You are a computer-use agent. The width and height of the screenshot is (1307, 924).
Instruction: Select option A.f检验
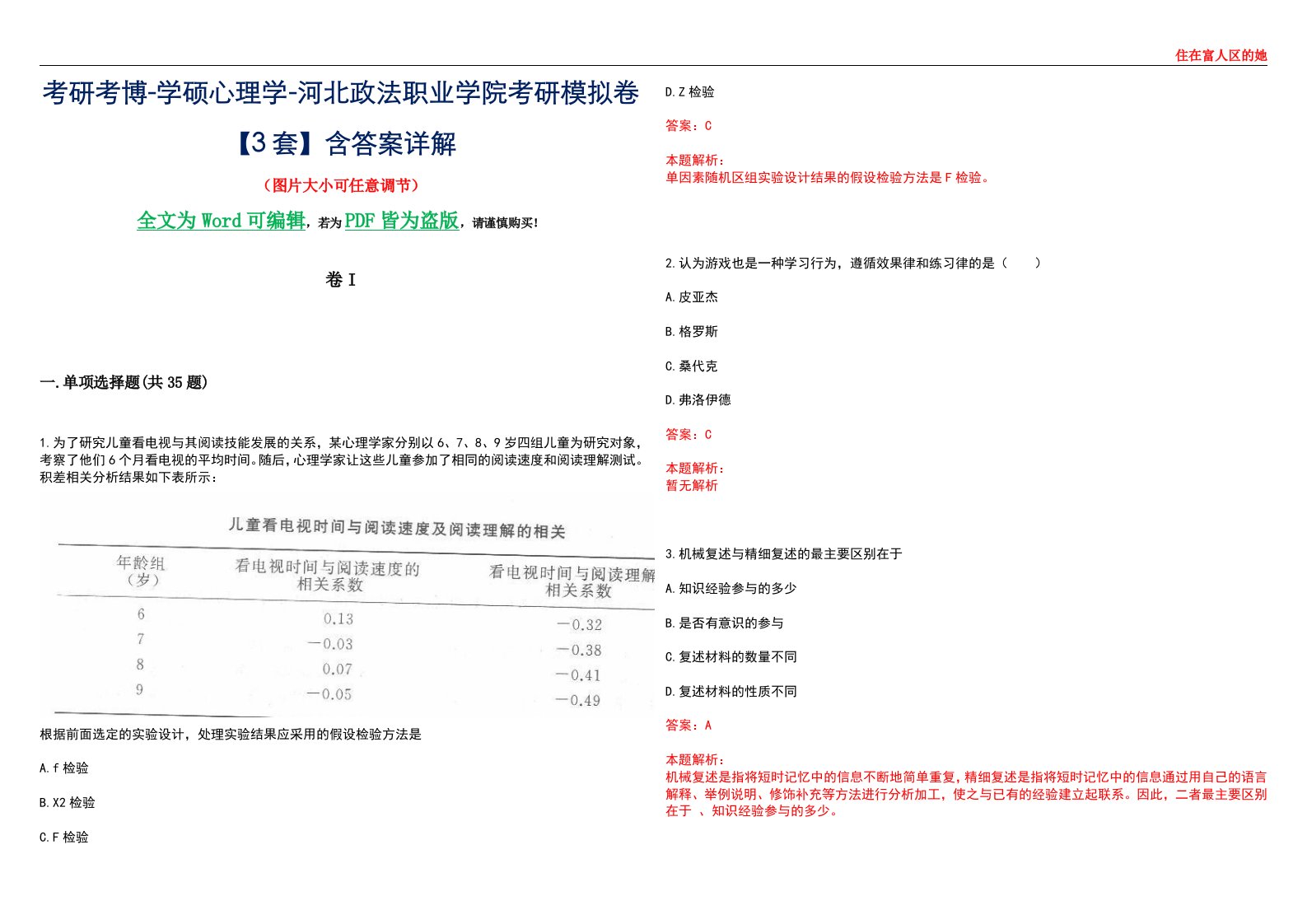pos(64,768)
